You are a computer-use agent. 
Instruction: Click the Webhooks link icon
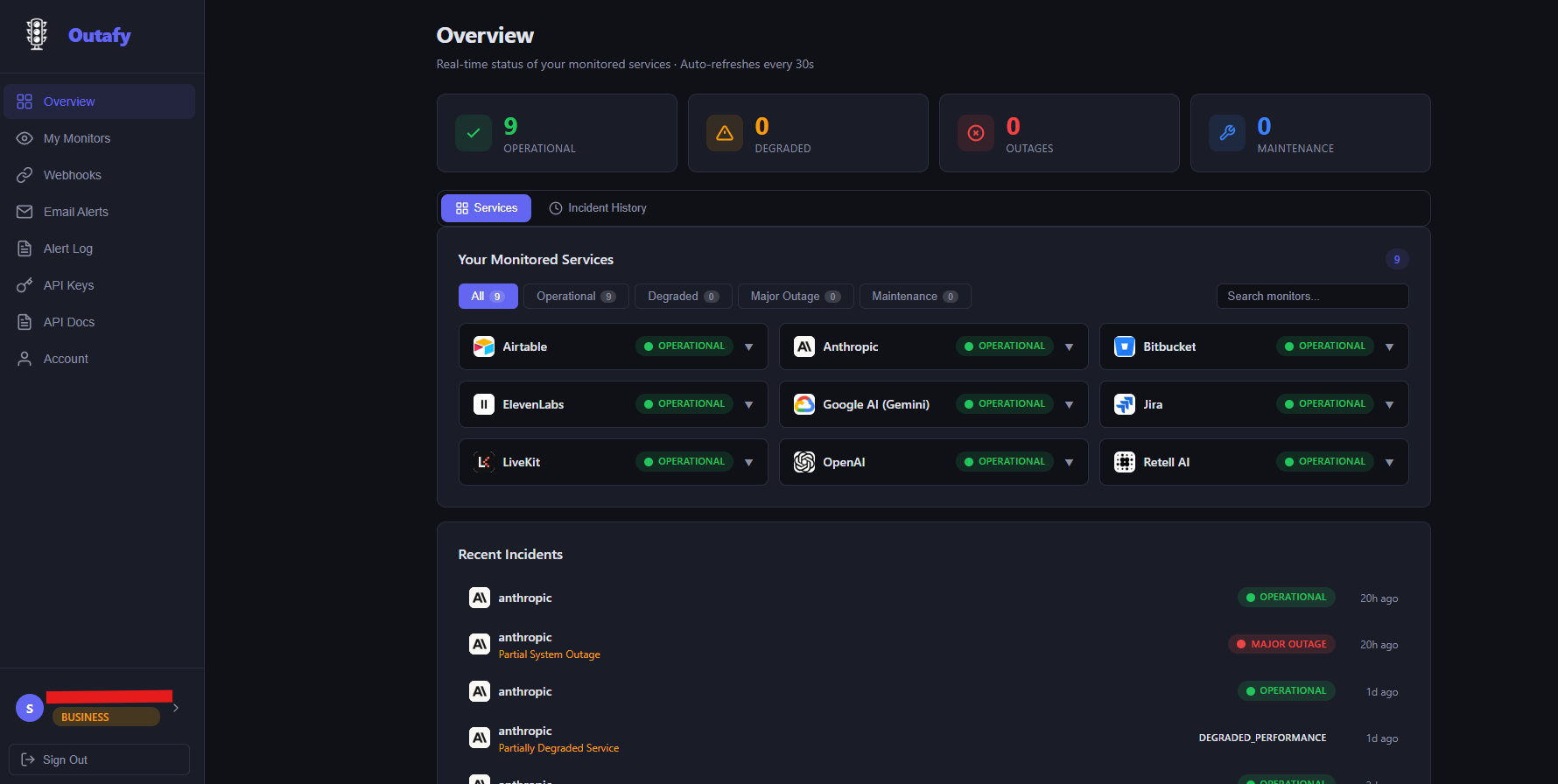tap(25, 175)
